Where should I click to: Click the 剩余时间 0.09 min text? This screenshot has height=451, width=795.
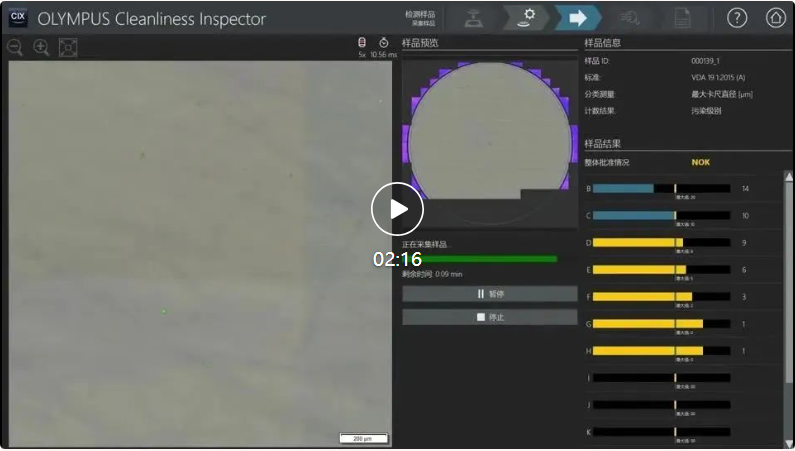pos(432,274)
